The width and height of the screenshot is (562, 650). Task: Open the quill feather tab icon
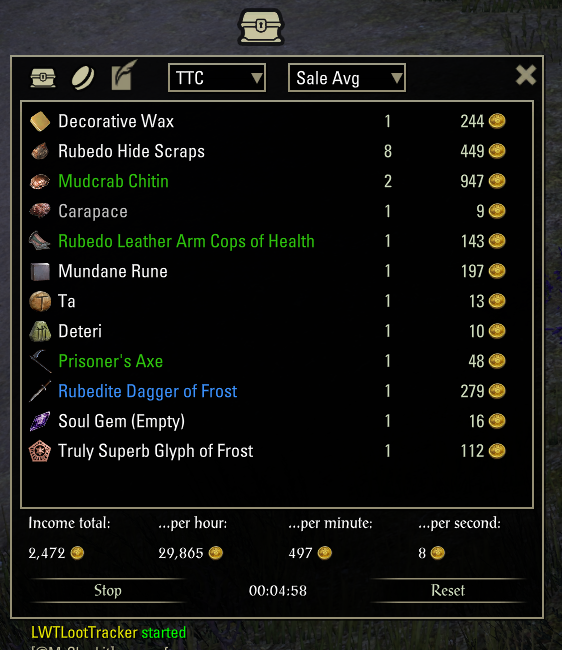point(124,75)
